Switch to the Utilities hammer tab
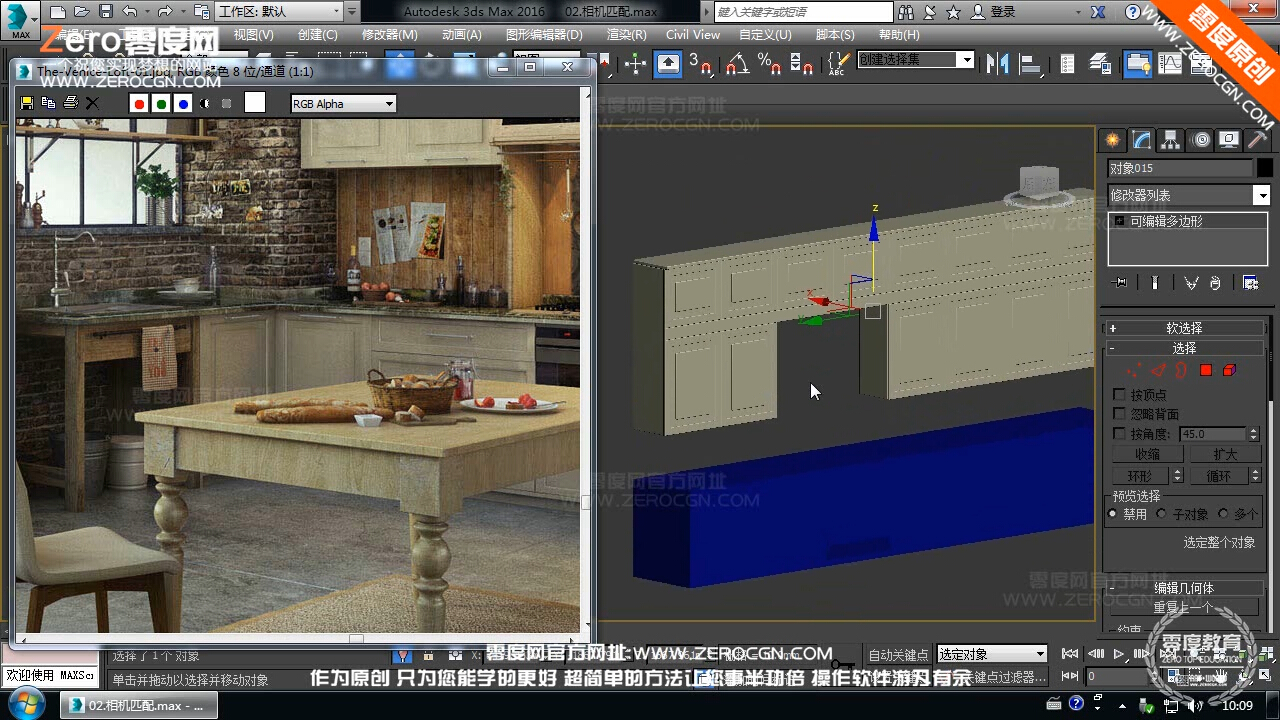This screenshot has width=1280, height=720. click(1258, 140)
